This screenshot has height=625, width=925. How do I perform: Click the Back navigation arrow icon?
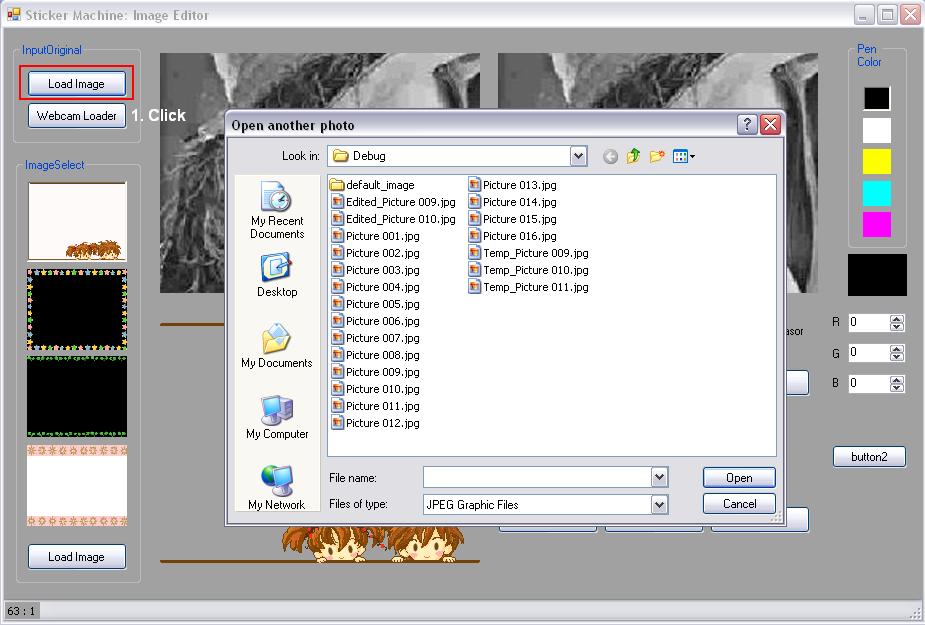click(610, 156)
